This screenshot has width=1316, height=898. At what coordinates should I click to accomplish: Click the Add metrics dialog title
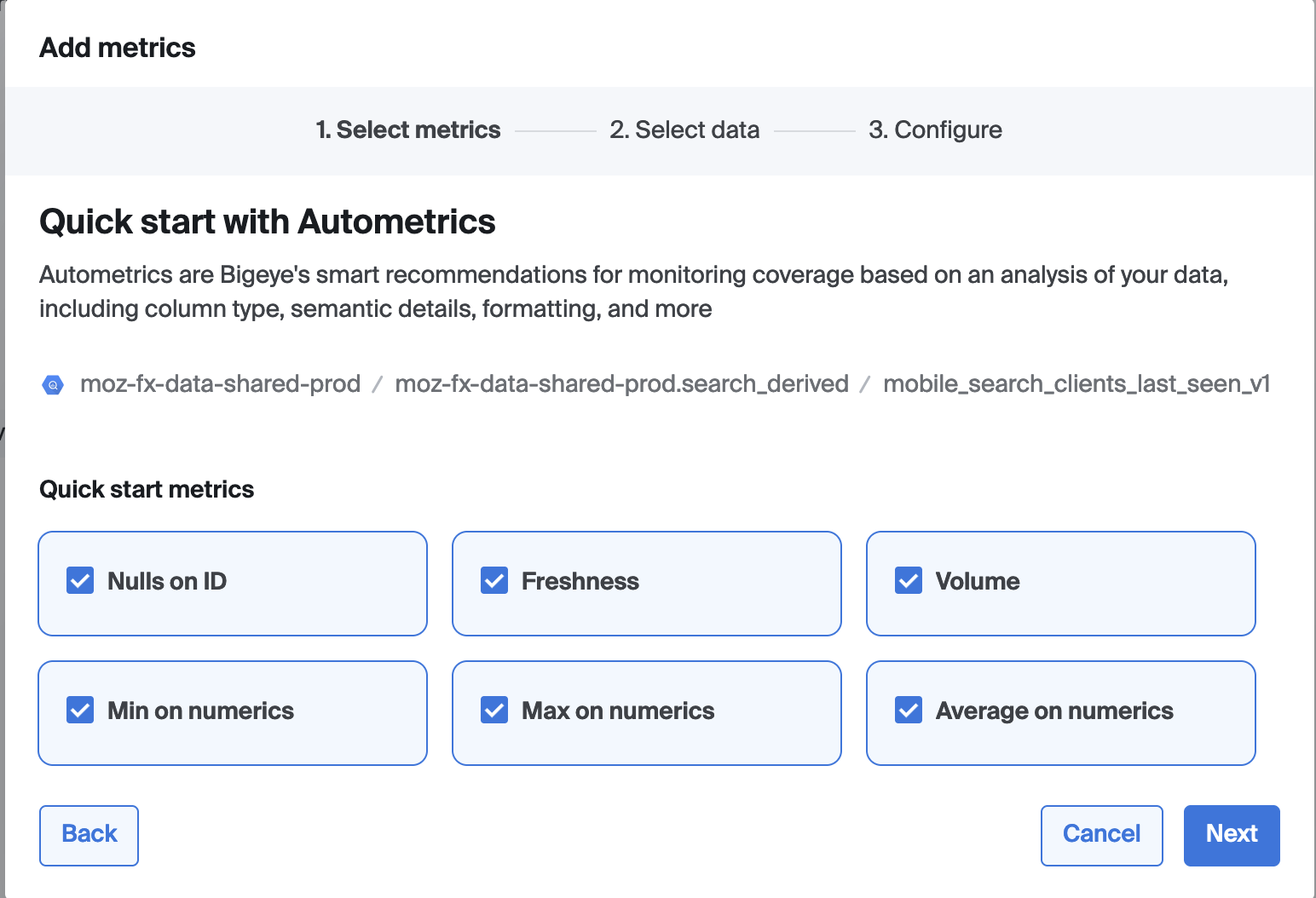[118, 48]
